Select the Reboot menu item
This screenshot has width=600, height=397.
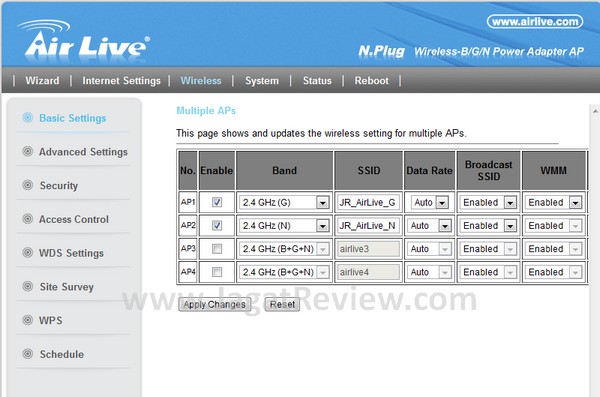point(372,81)
